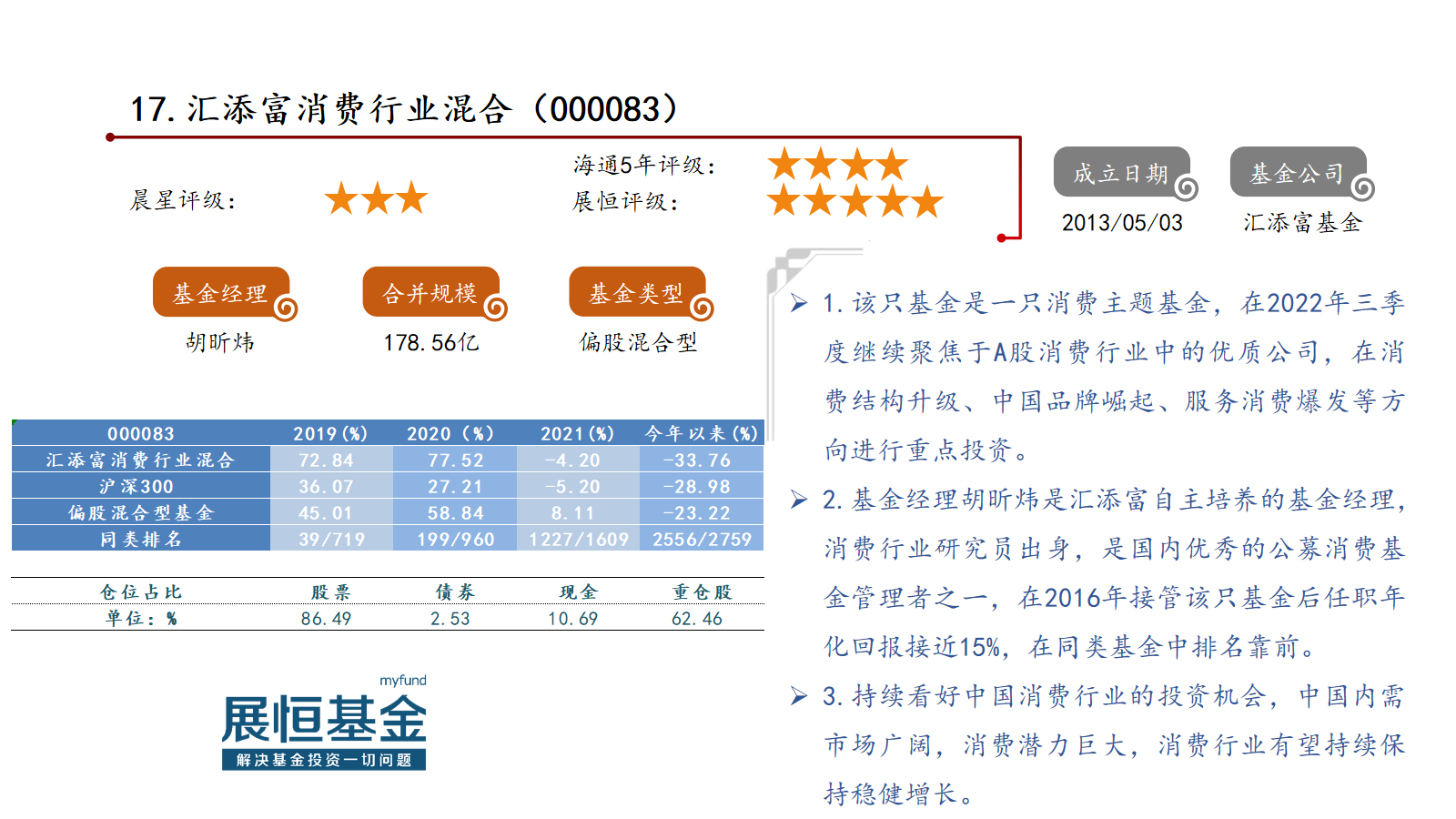Click the third bullet arrow before 持续看好
Viewport: 1456px width, 819px height.
tap(799, 696)
